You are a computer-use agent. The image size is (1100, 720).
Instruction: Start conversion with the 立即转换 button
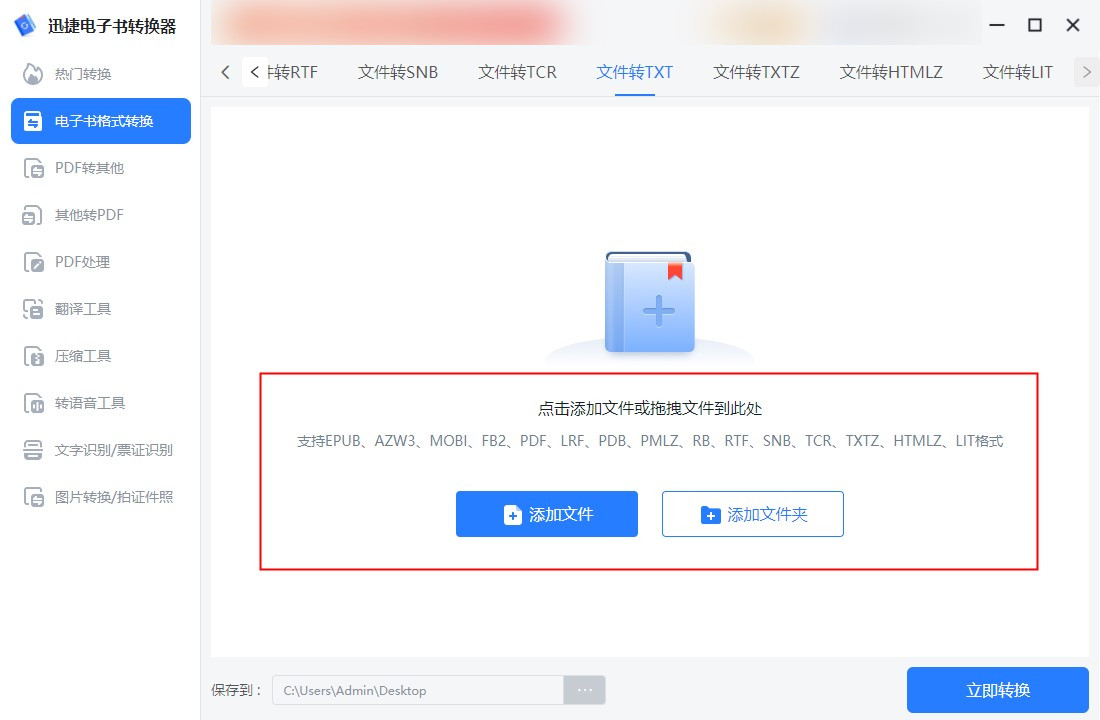tap(998, 690)
